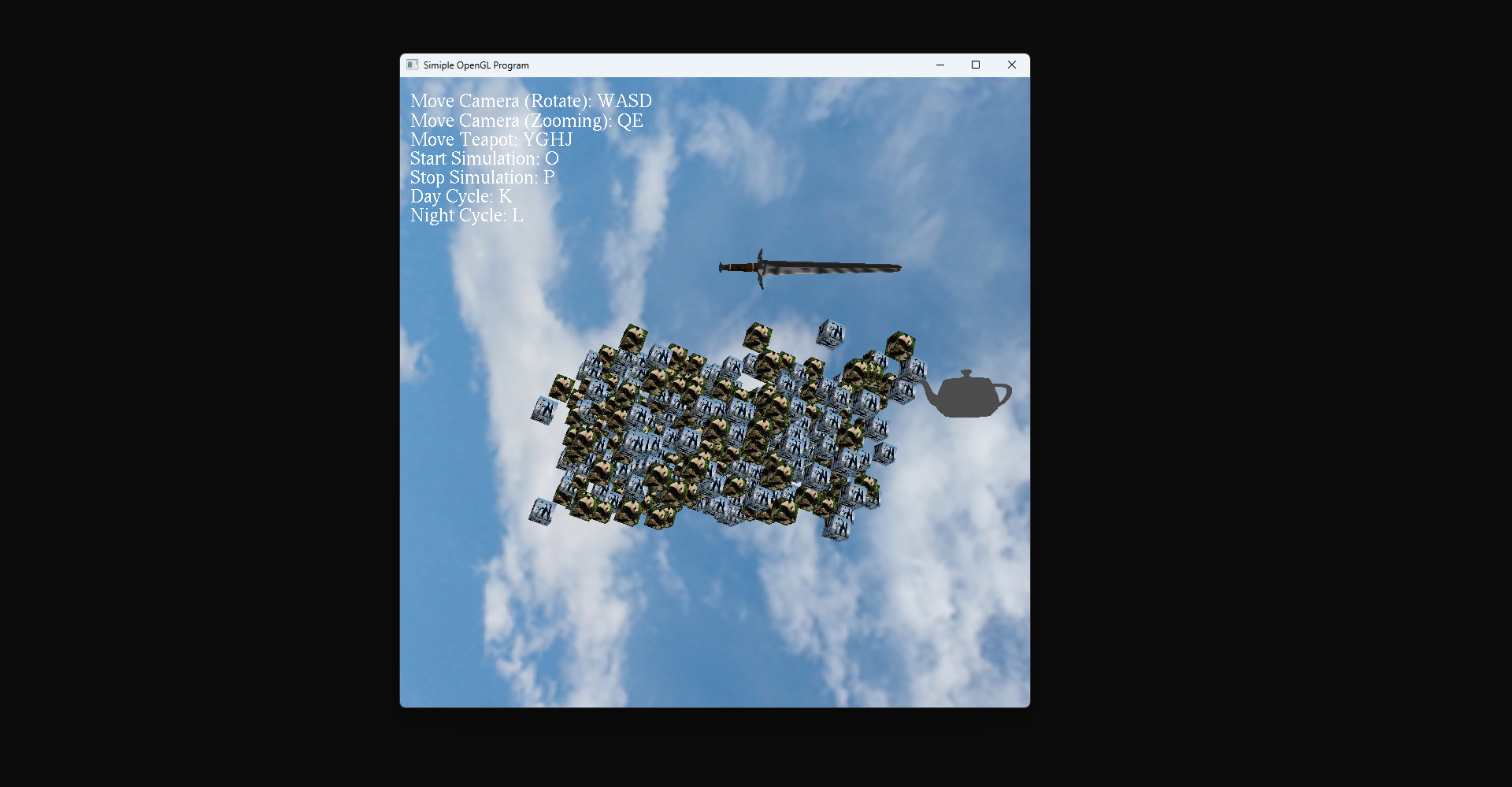Maximize the OpenGL program window

(976, 65)
